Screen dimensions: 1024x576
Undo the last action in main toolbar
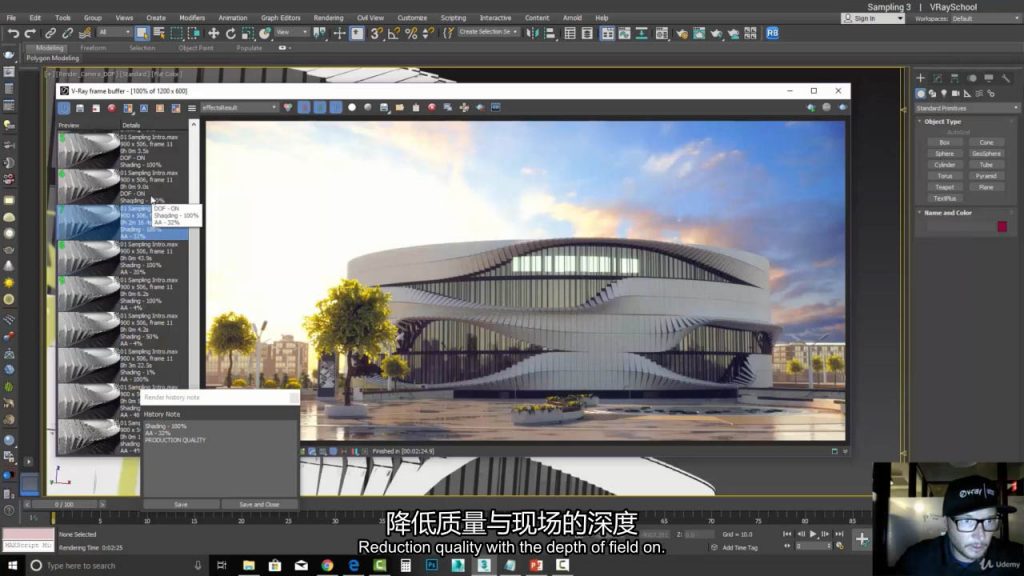tap(13, 33)
